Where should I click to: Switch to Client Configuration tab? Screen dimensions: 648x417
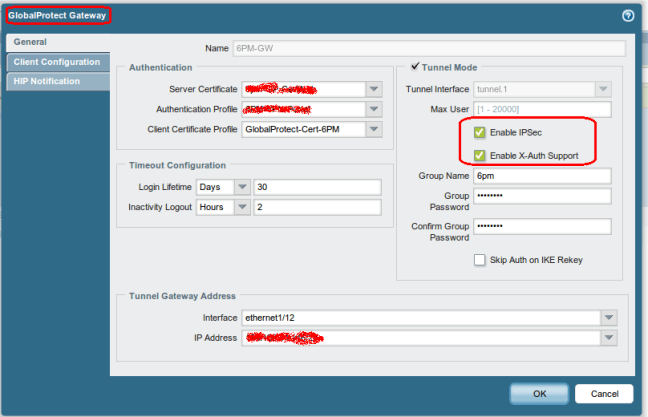pos(56,62)
